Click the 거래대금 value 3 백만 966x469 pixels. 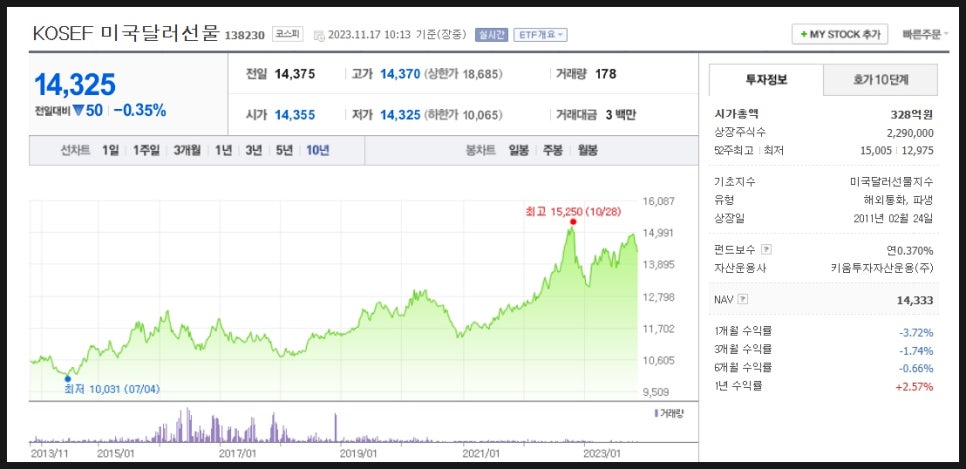(x=621, y=115)
